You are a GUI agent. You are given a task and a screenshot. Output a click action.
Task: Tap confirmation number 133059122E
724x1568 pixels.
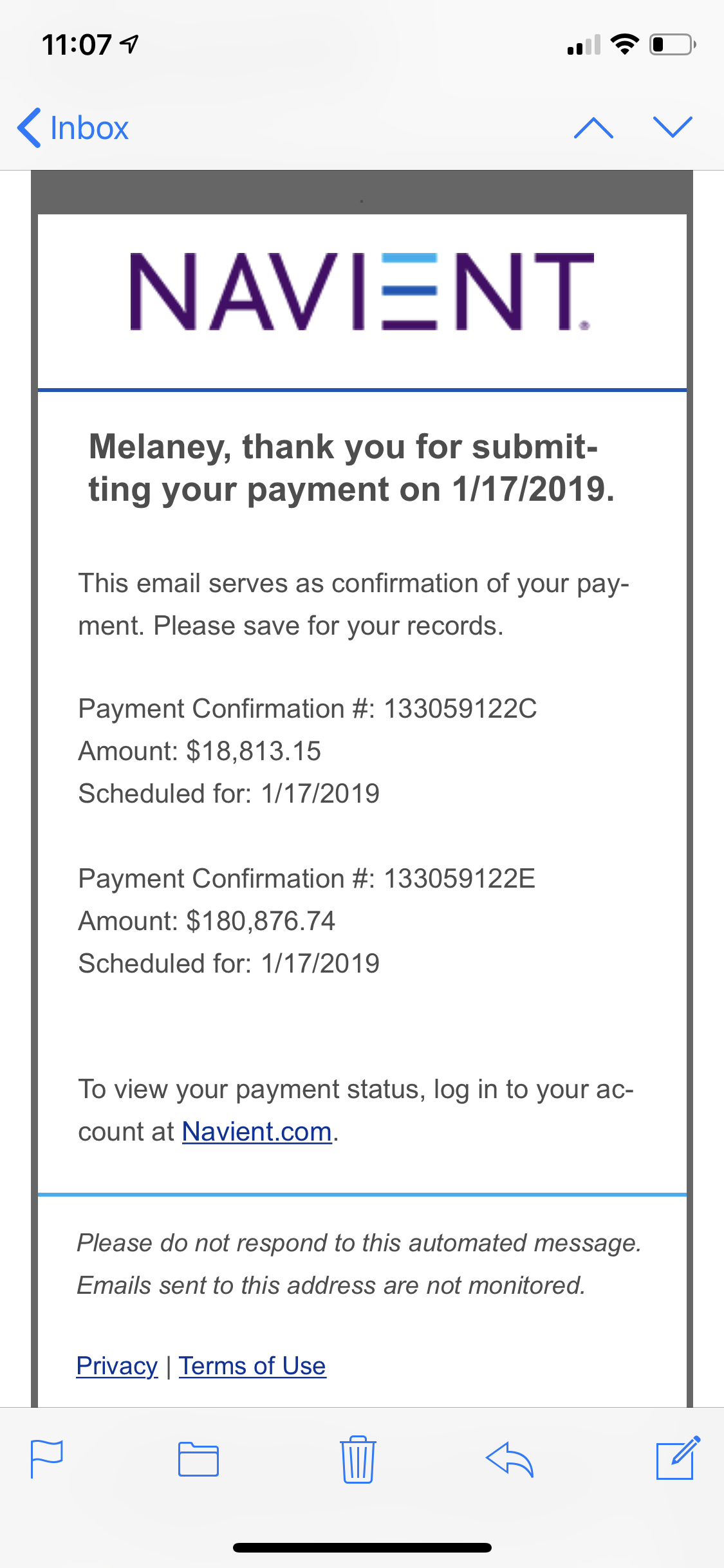coord(459,879)
